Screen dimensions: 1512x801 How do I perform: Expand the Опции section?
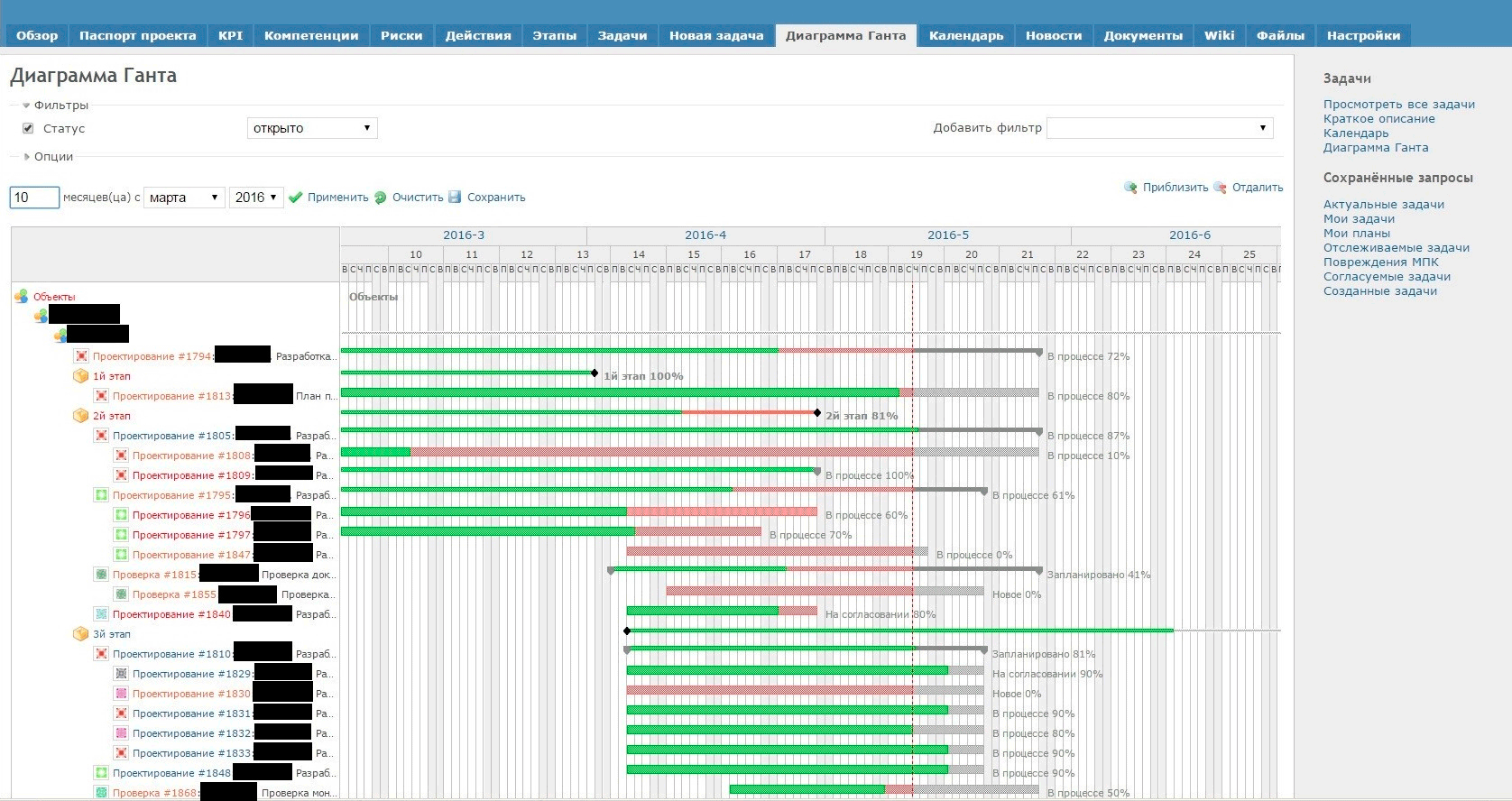click(49, 157)
